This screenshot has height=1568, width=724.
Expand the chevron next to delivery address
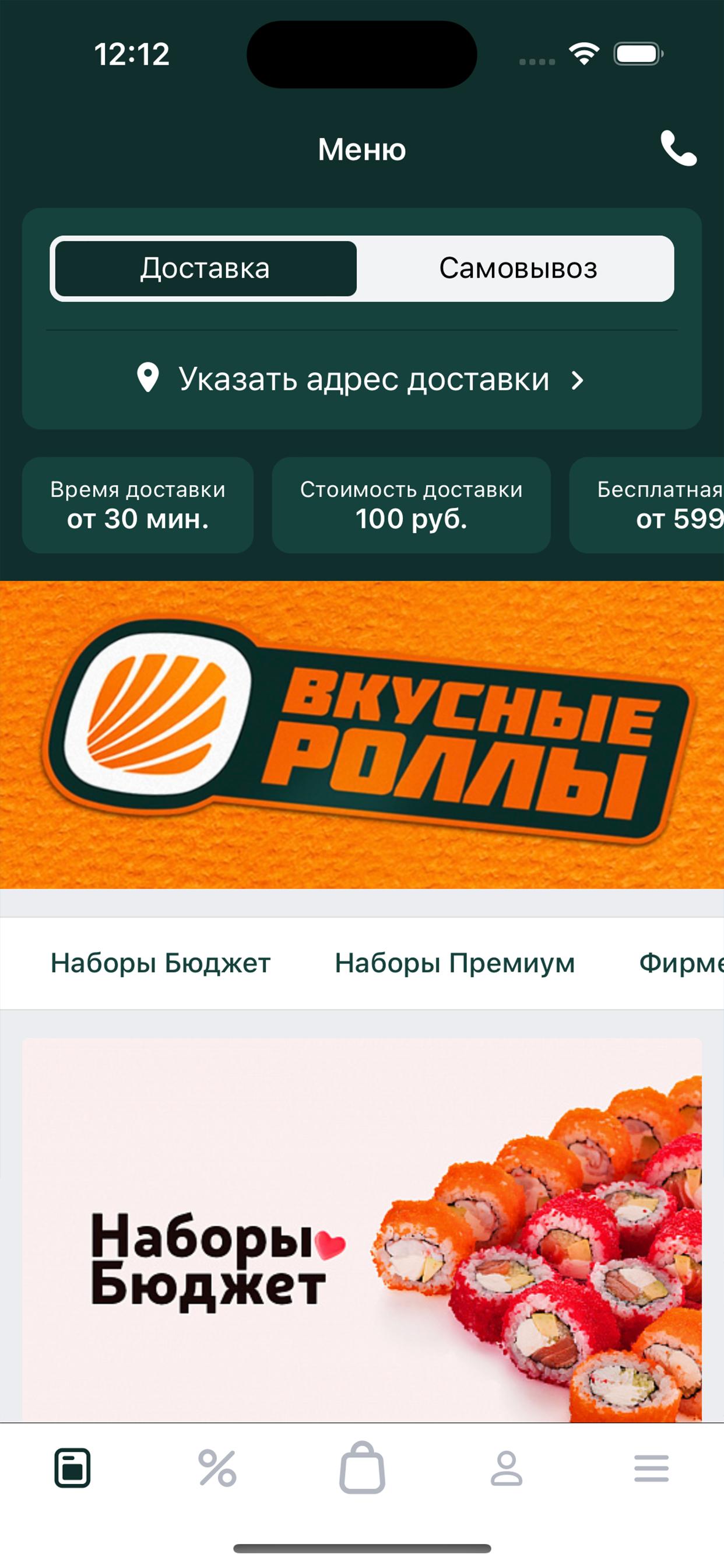(577, 380)
